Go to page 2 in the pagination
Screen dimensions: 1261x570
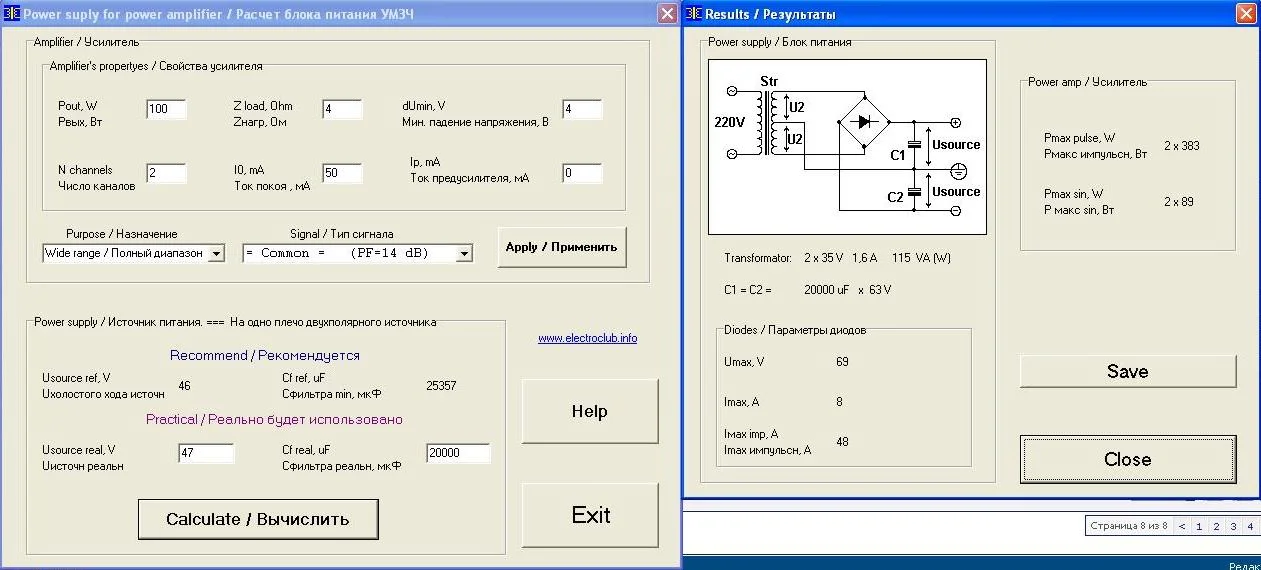coord(1215,526)
